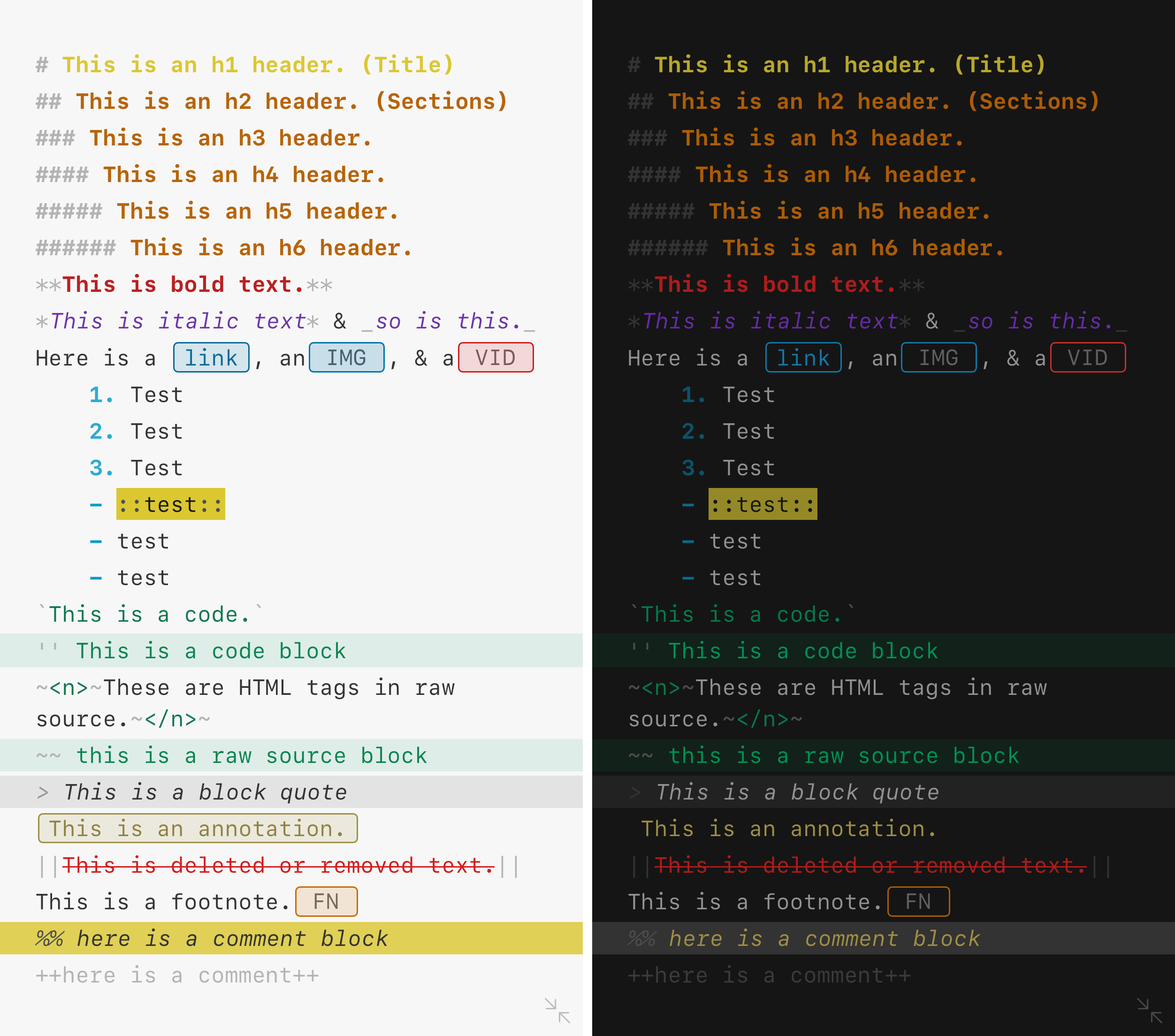Click the collapse arrows icon in light theme

click(557, 1011)
